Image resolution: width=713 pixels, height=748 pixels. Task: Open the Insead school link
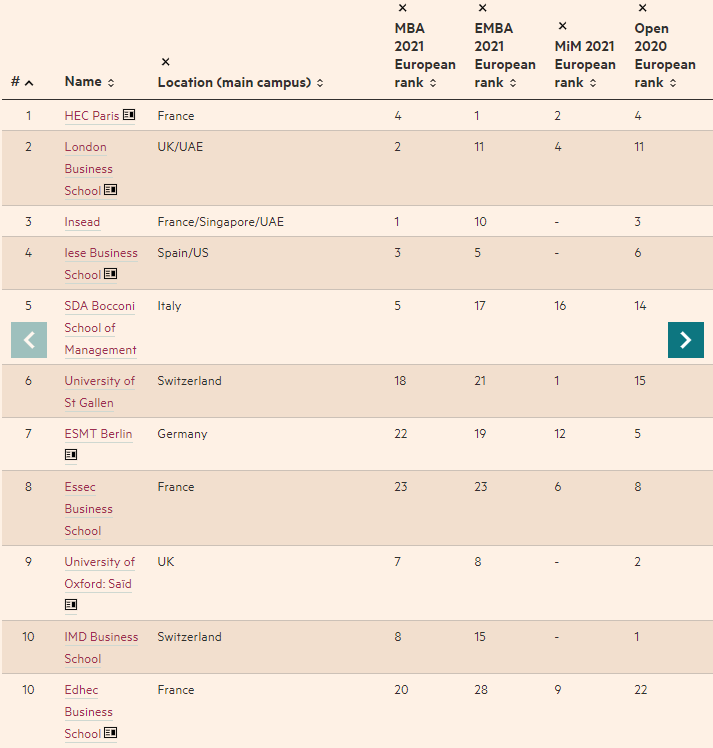[x=83, y=222]
